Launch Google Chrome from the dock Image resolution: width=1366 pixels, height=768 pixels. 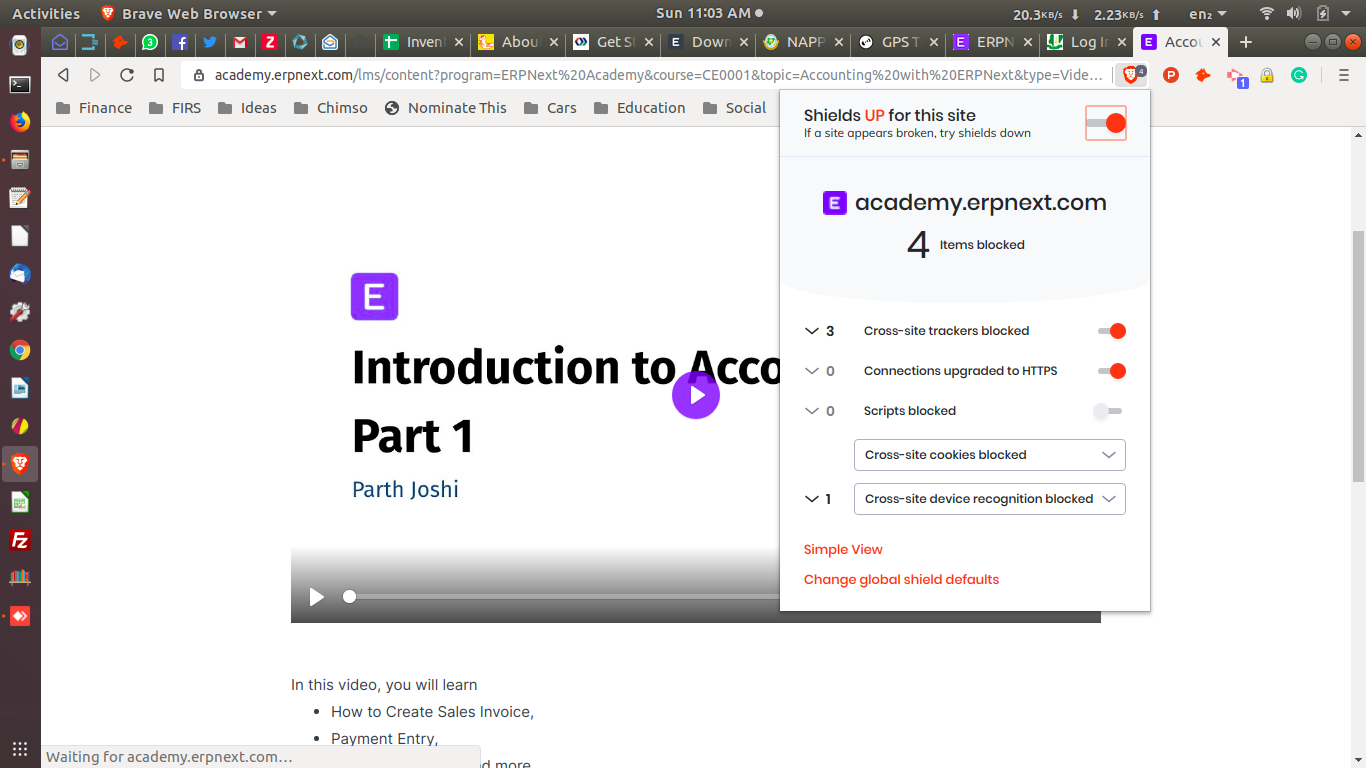[20, 350]
